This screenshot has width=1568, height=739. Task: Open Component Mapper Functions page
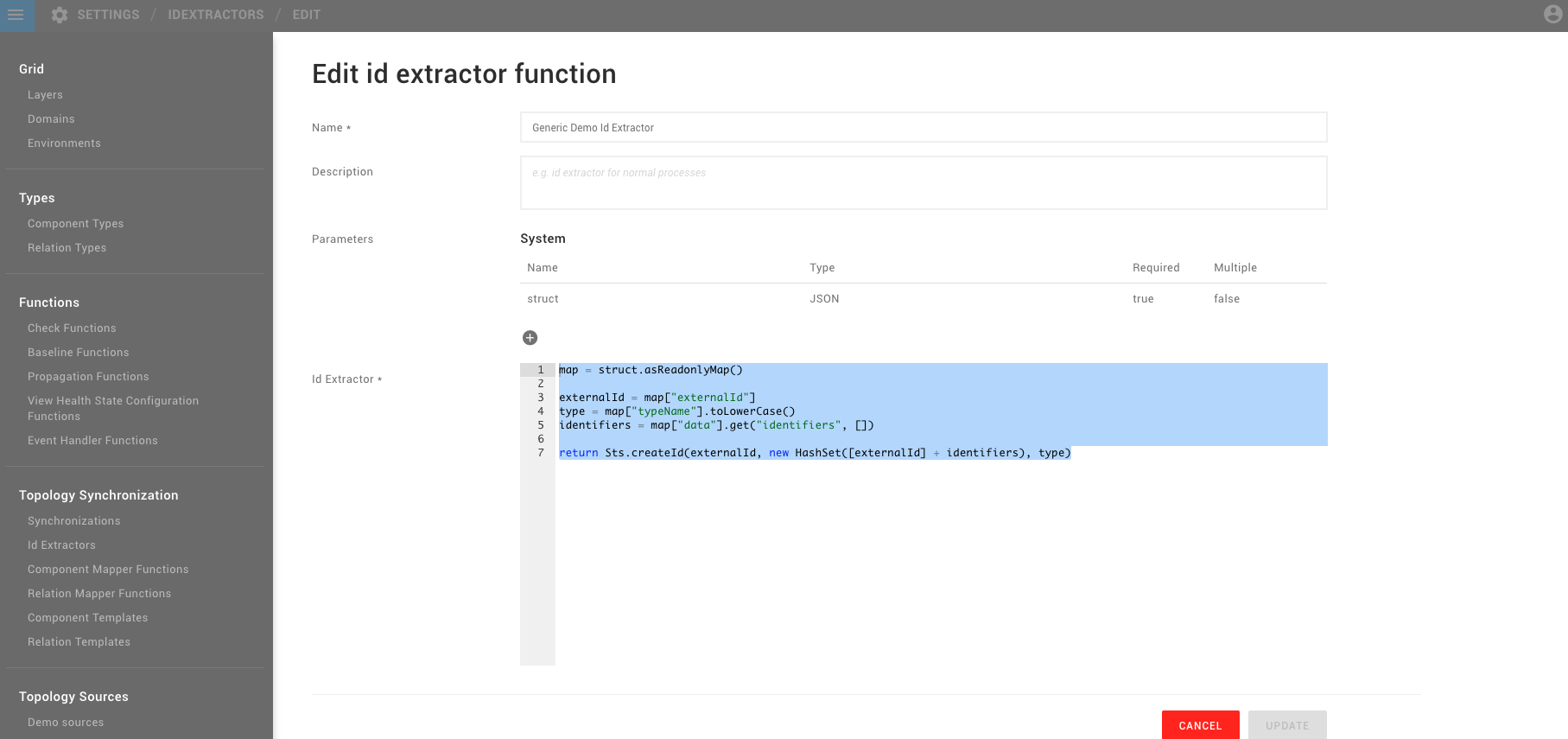tap(108, 570)
